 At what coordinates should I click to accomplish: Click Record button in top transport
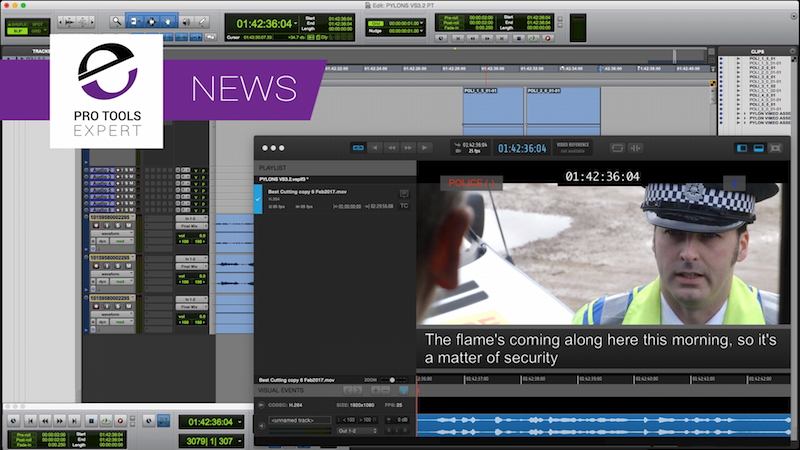click(548, 38)
